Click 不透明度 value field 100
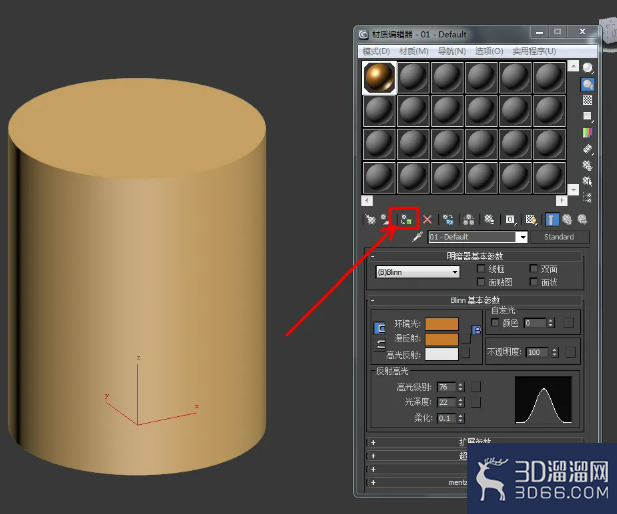This screenshot has height=514, width=617. [538, 352]
